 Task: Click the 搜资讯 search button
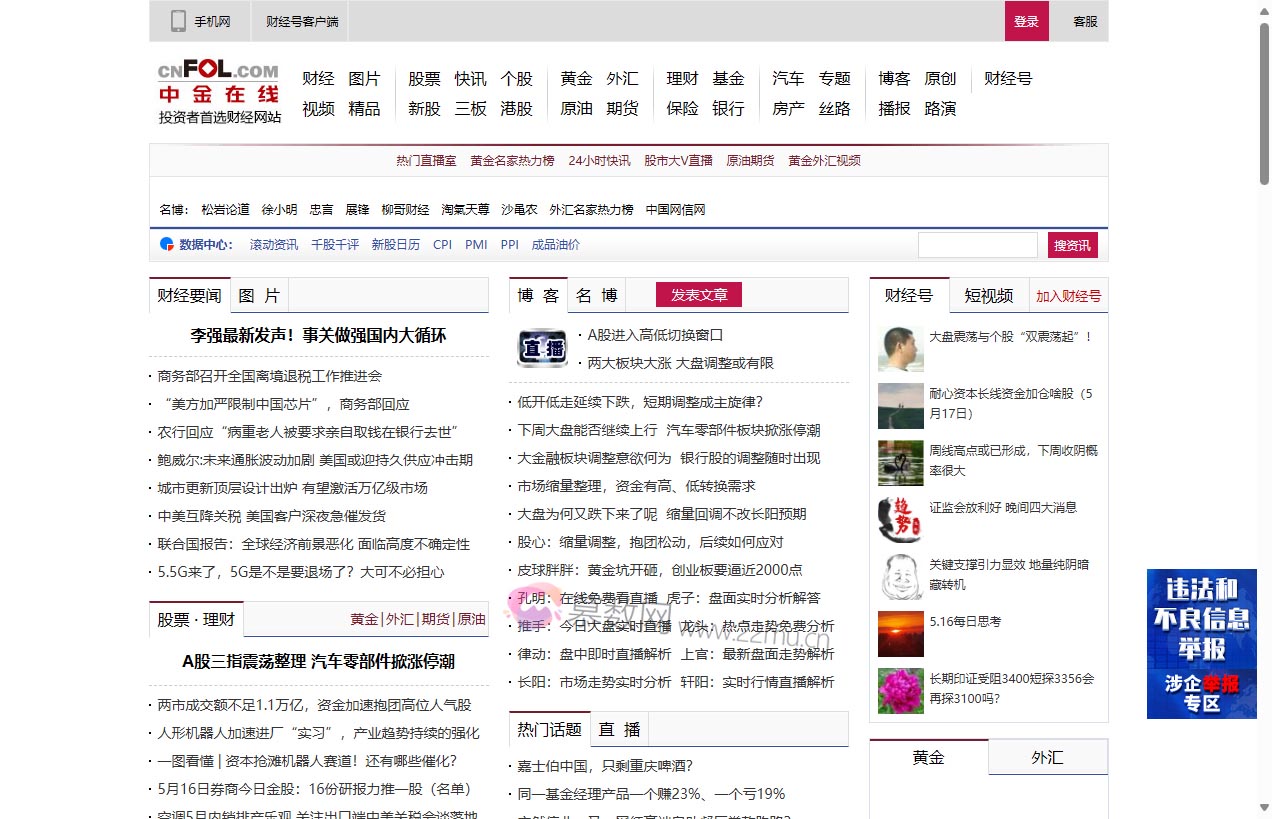1071,244
